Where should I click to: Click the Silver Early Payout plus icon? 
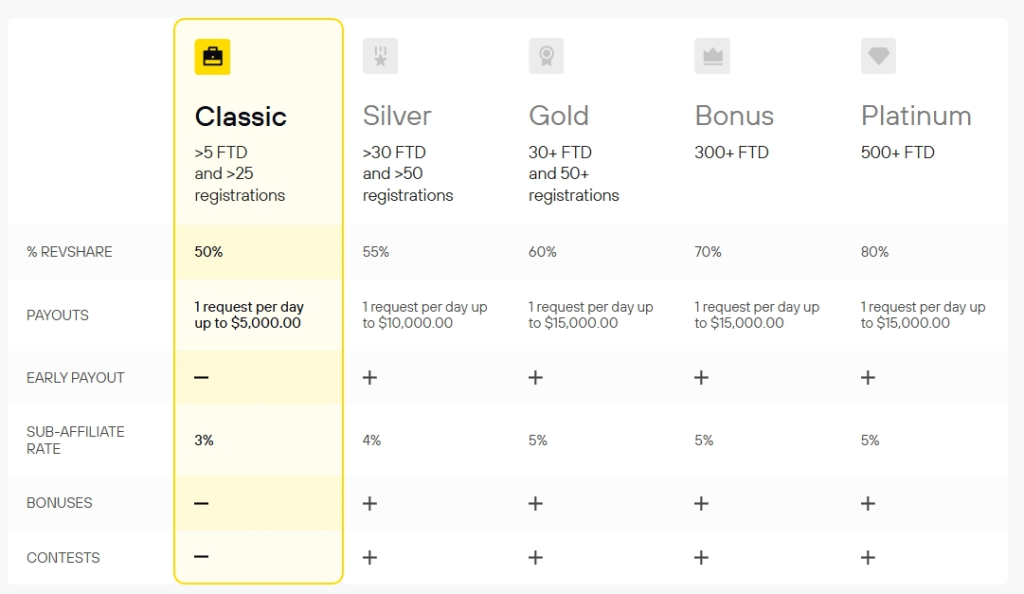[370, 377]
